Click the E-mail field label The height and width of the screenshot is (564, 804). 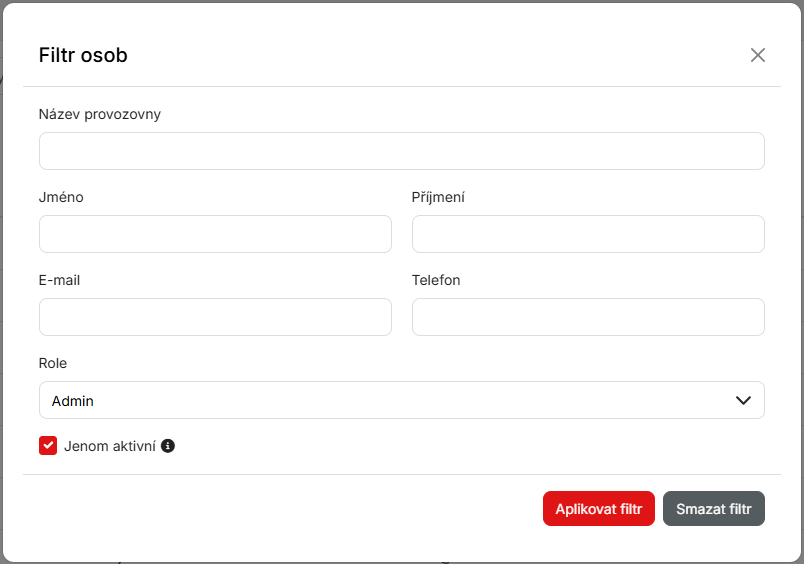pyautogui.click(x=59, y=280)
